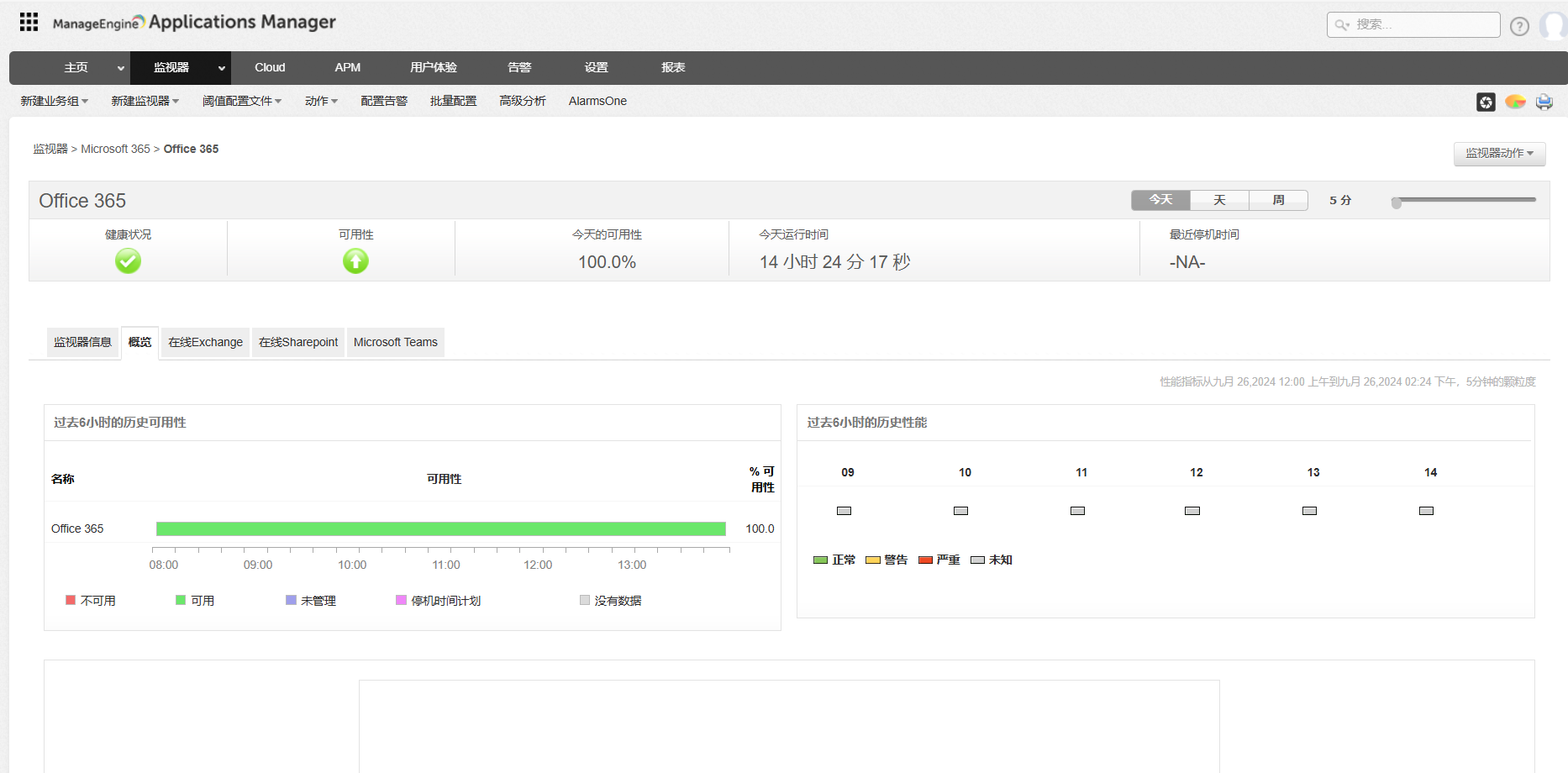Open the Cloud menu
Viewport: 1568px width, 773px height.
click(x=270, y=67)
